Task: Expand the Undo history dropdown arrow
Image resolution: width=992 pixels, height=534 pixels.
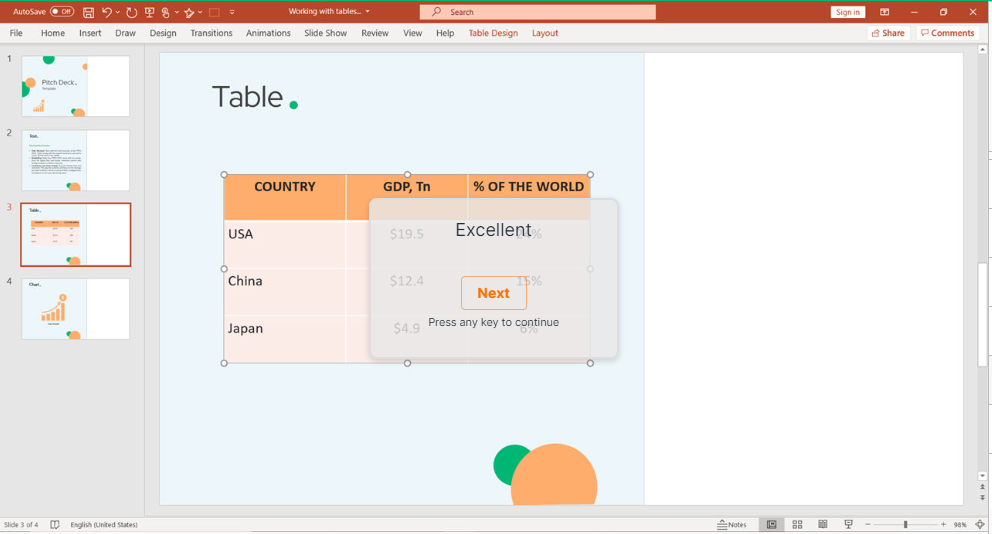Action: pos(118,12)
